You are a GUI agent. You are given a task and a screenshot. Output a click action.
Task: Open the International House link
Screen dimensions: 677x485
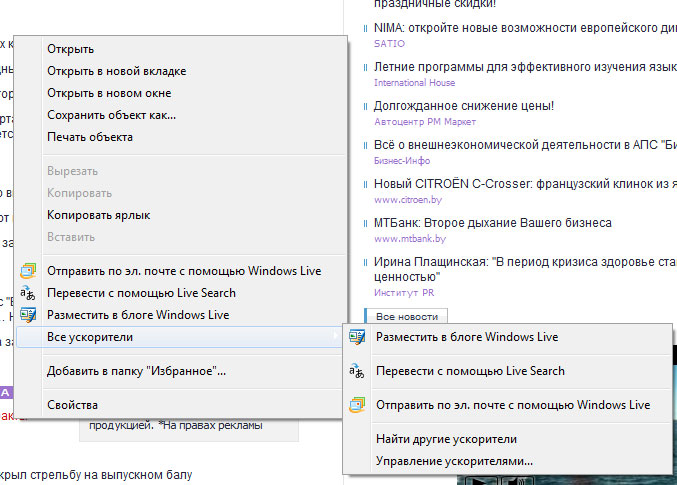pyautogui.click(x=414, y=82)
